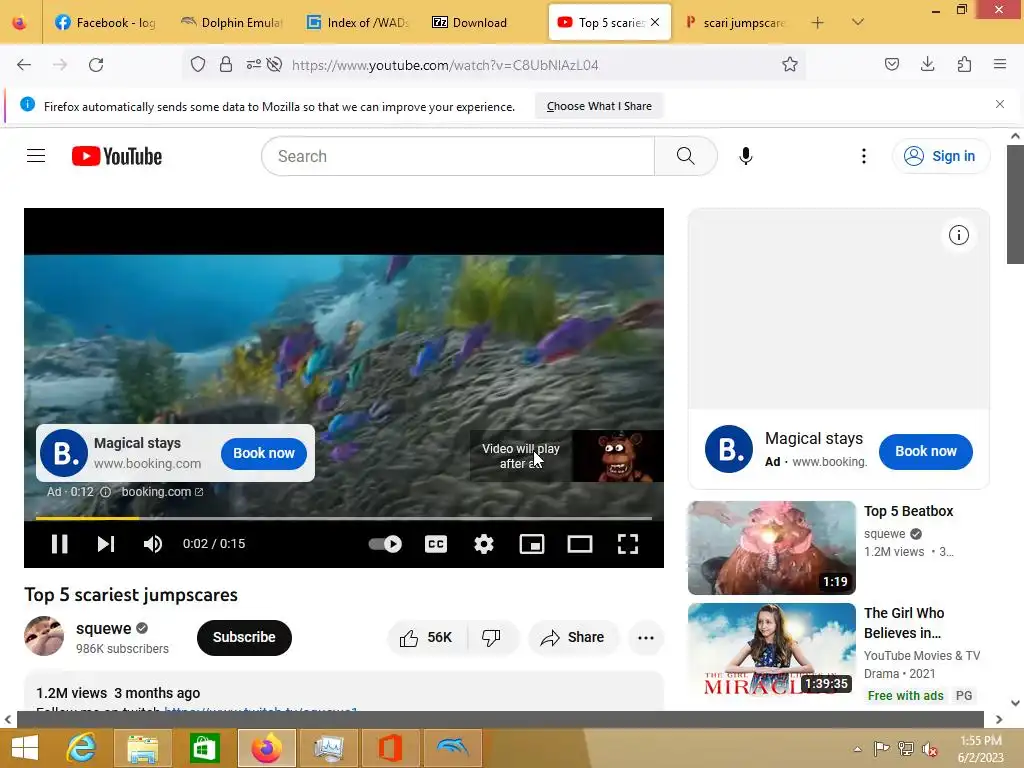Image resolution: width=1024 pixels, height=768 pixels.
Task: Open Firefox downloads panel
Action: [927, 64]
